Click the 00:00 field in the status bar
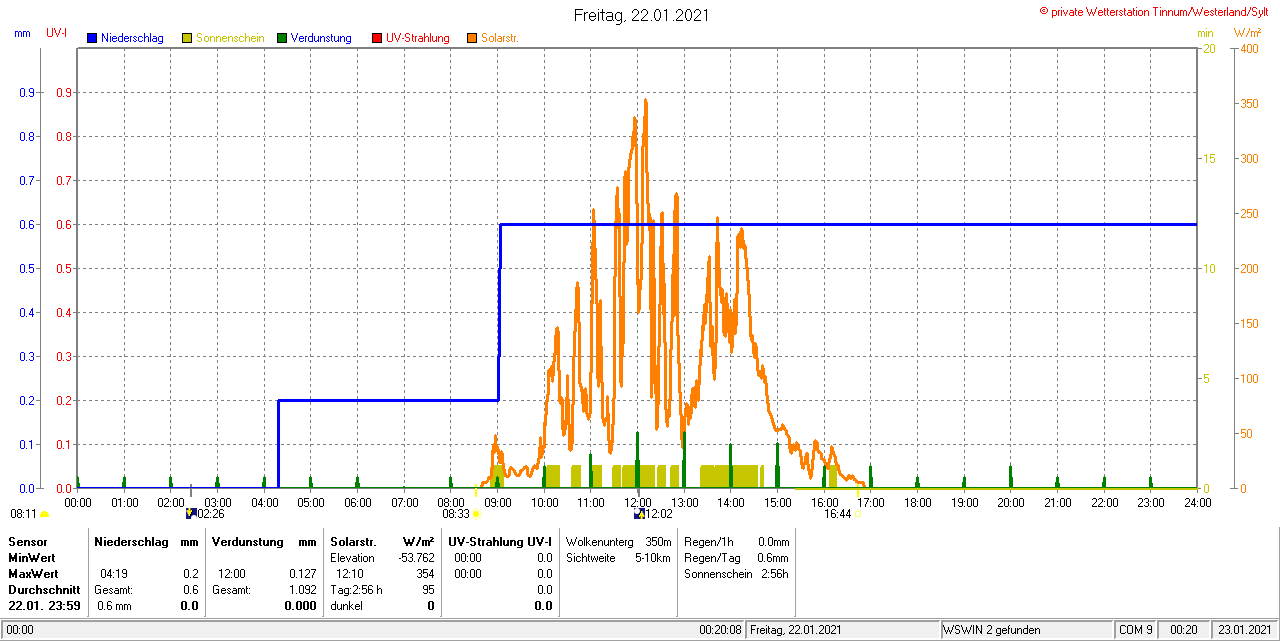The height and width of the screenshot is (641, 1280). click(20, 630)
